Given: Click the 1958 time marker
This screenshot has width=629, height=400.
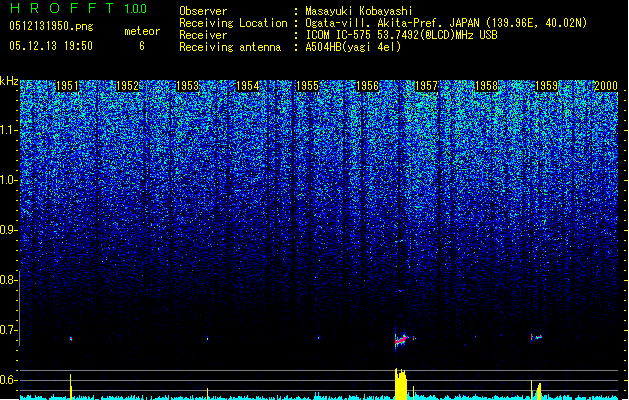Looking at the screenshot, I should pyautogui.click(x=486, y=86).
